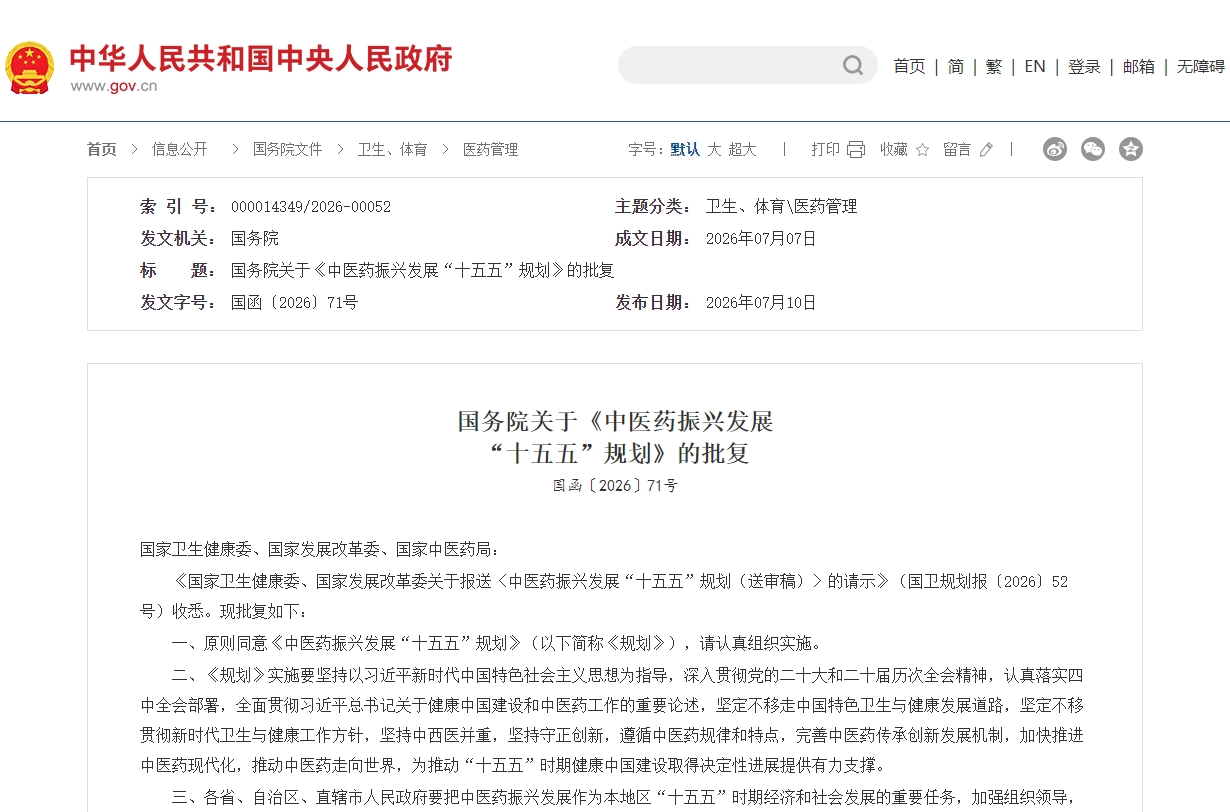Click the 发文字号 label
The image size is (1230, 812).
click(178, 303)
